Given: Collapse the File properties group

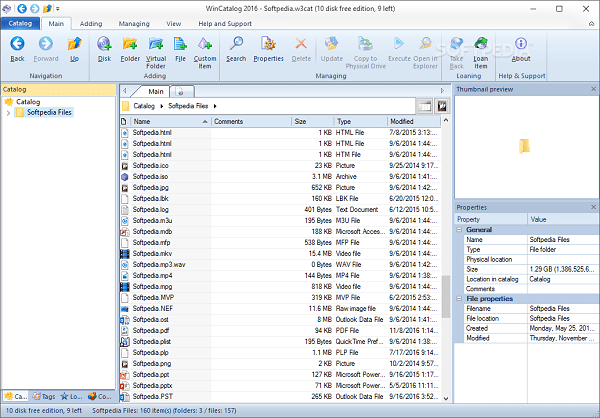Looking at the screenshot, I should [459, 299].
